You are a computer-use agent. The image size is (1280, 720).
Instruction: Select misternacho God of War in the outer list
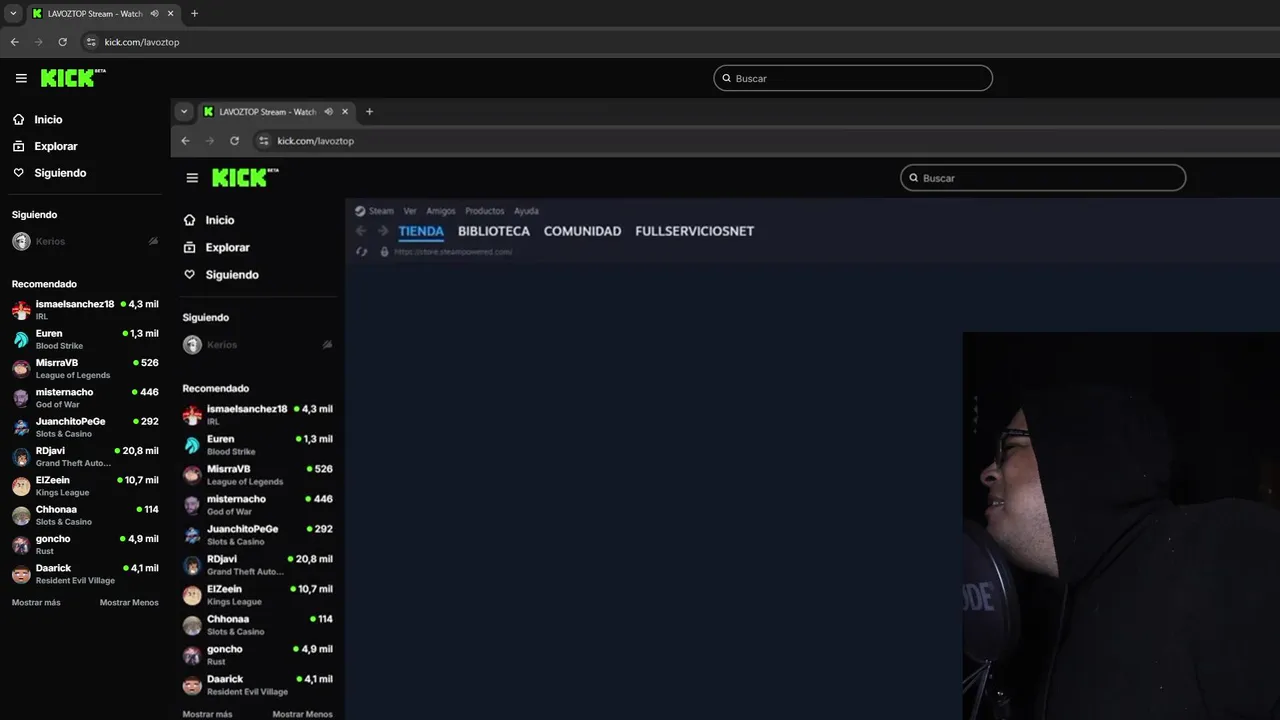(x=85, y=397)
